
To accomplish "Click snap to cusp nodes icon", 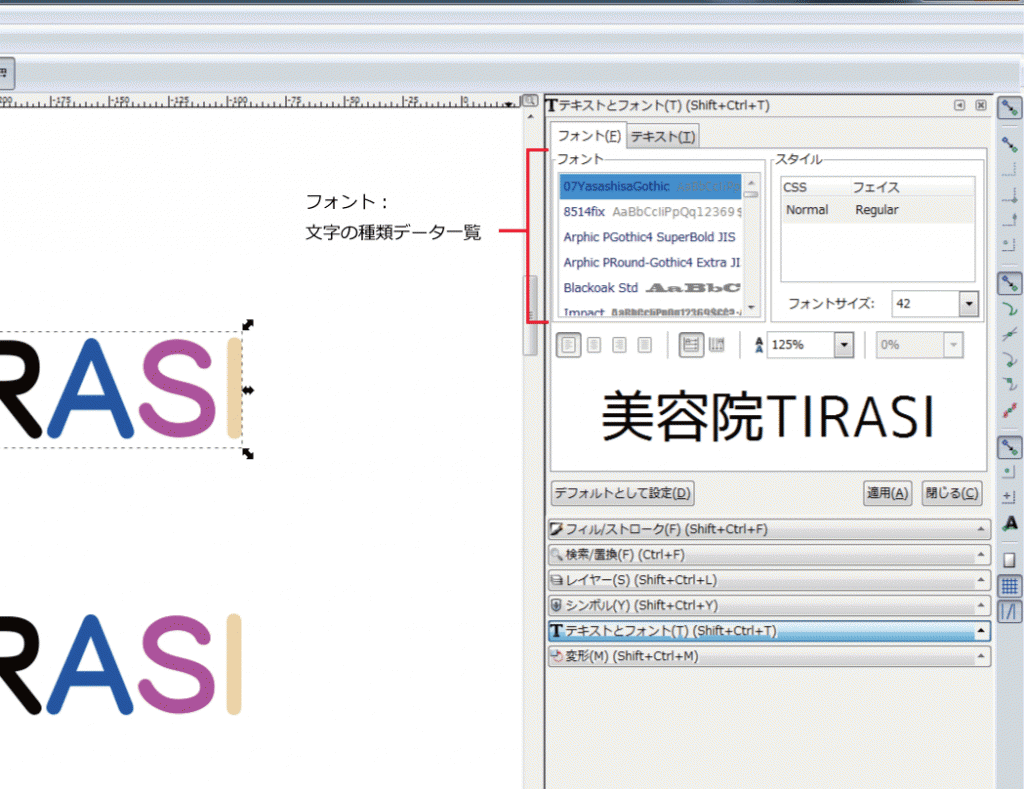I will (1010, 359).
